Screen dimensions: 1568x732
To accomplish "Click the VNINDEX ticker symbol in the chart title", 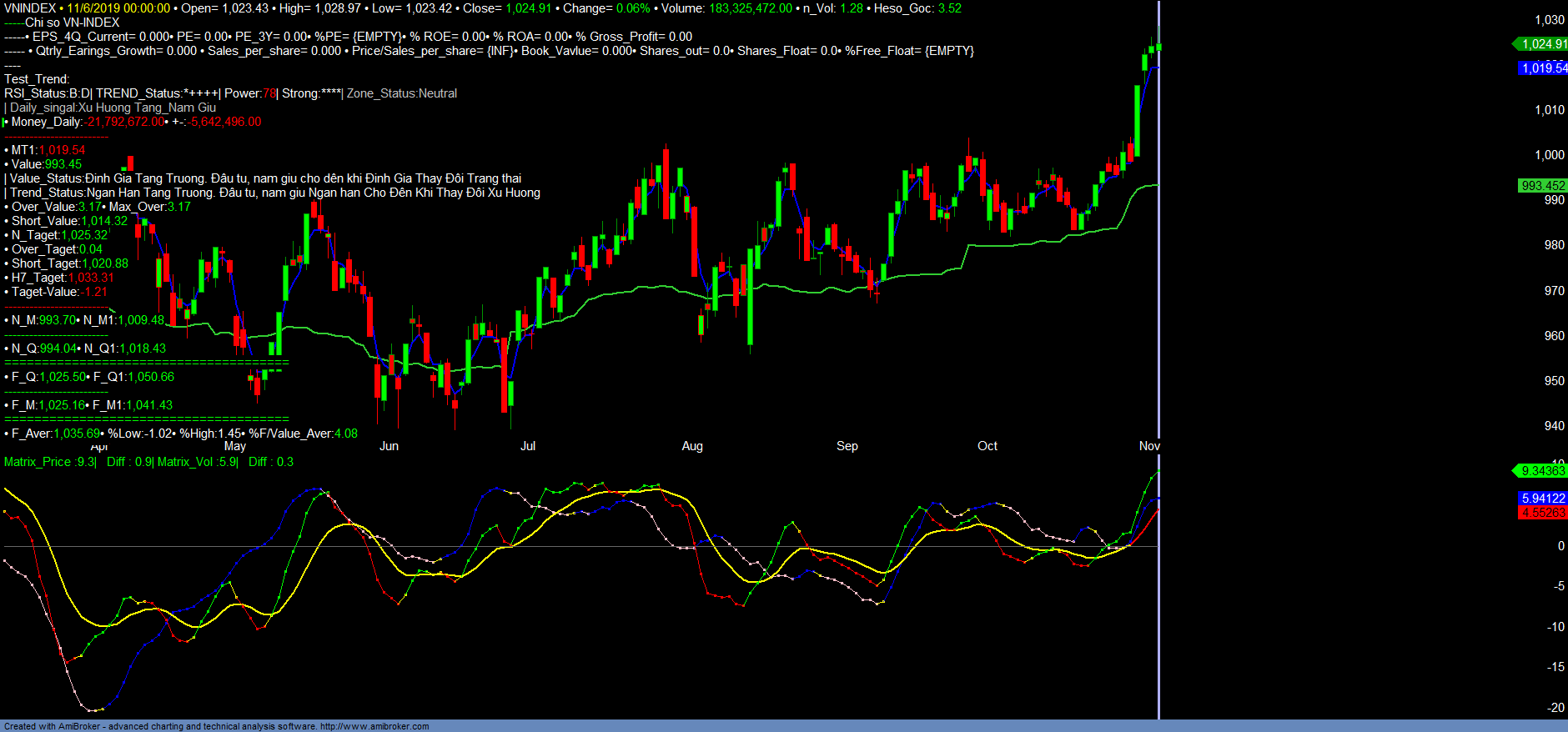I will [x=30, y=8].
